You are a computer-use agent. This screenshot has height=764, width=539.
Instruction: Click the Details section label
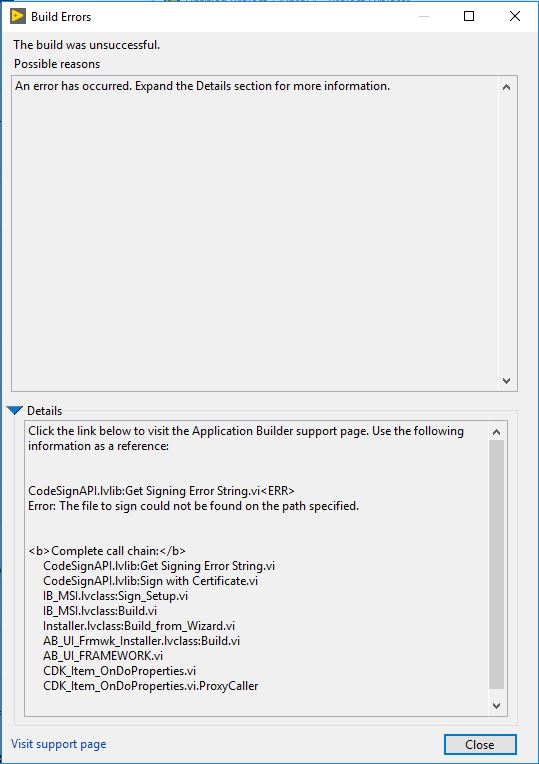pyautogui.click(x=44, y=411)
